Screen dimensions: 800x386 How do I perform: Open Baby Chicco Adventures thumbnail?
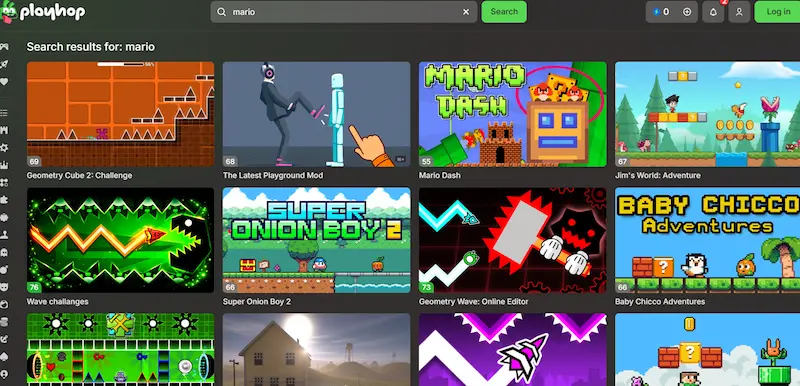[x=708, y=240]
